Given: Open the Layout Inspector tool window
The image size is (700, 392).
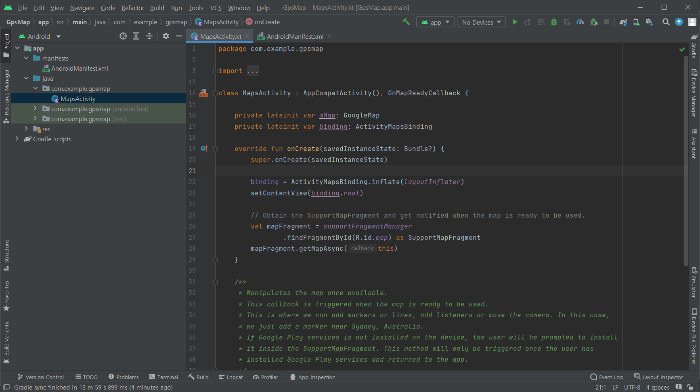Looking at the screenshot, I should [x=659, y=377].
